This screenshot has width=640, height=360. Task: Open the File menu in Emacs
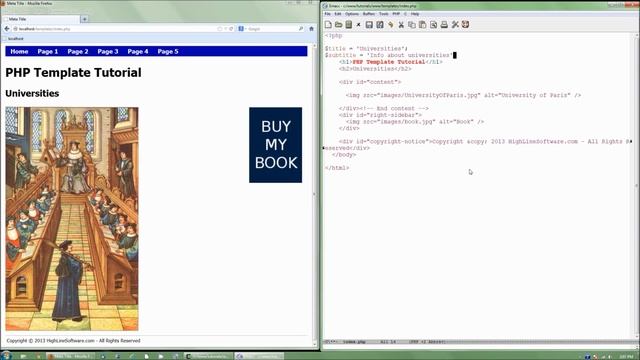(327, 14)
